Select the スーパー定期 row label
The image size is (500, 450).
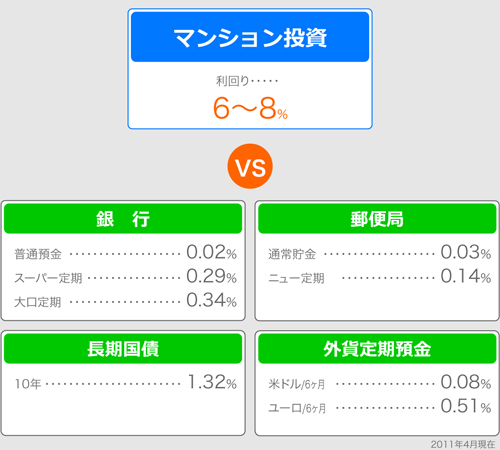point(48,278)
